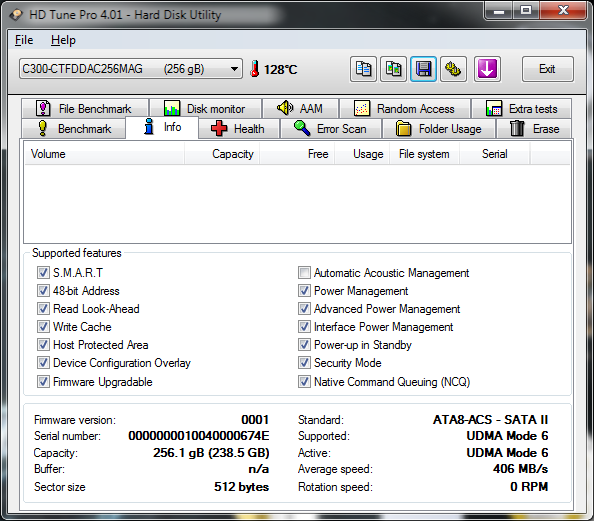The image size is (594, 521).
Task: Open the AAM tab
Action: [300, 109]
